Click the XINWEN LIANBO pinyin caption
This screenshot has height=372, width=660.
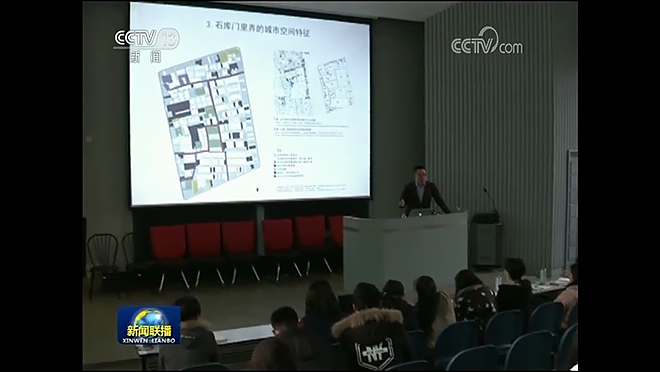point(149,340)
